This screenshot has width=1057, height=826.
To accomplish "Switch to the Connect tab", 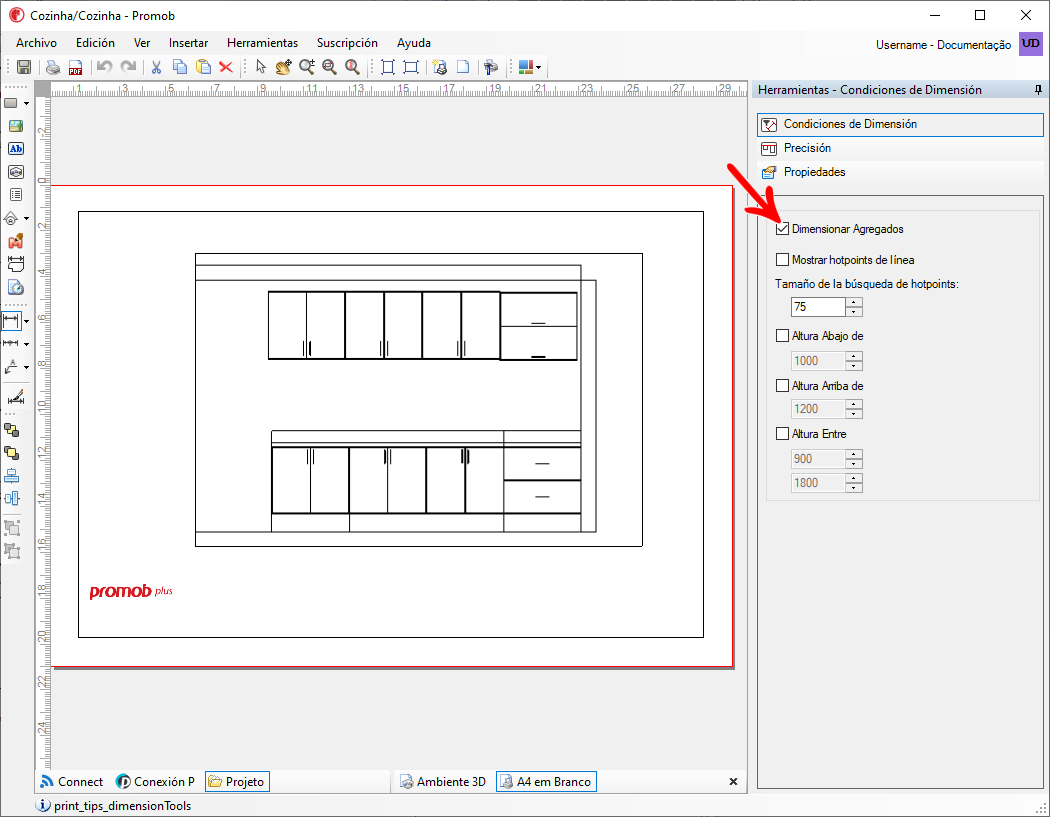I will pyautogui.click(x=71, y=782).
